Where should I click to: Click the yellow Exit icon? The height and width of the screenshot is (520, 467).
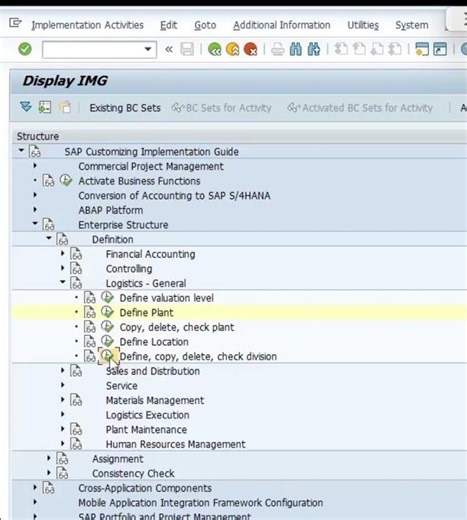233,49
